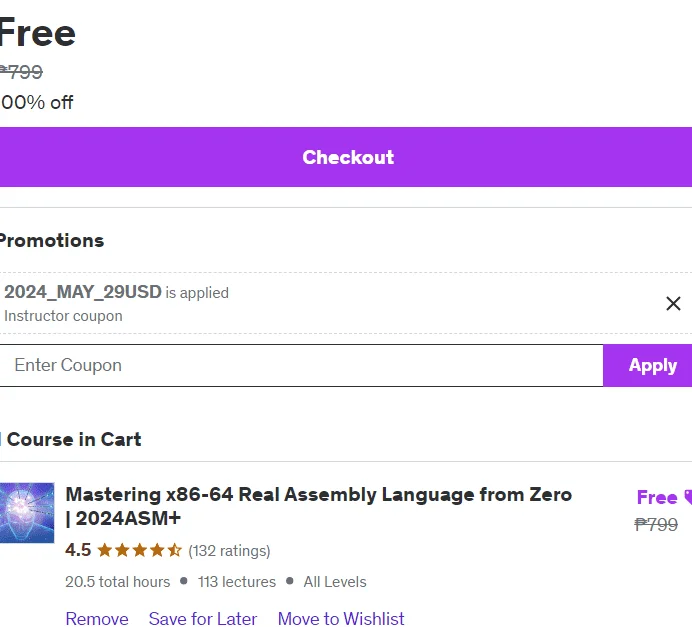Click the large Free total price

[x=38, y=33]
